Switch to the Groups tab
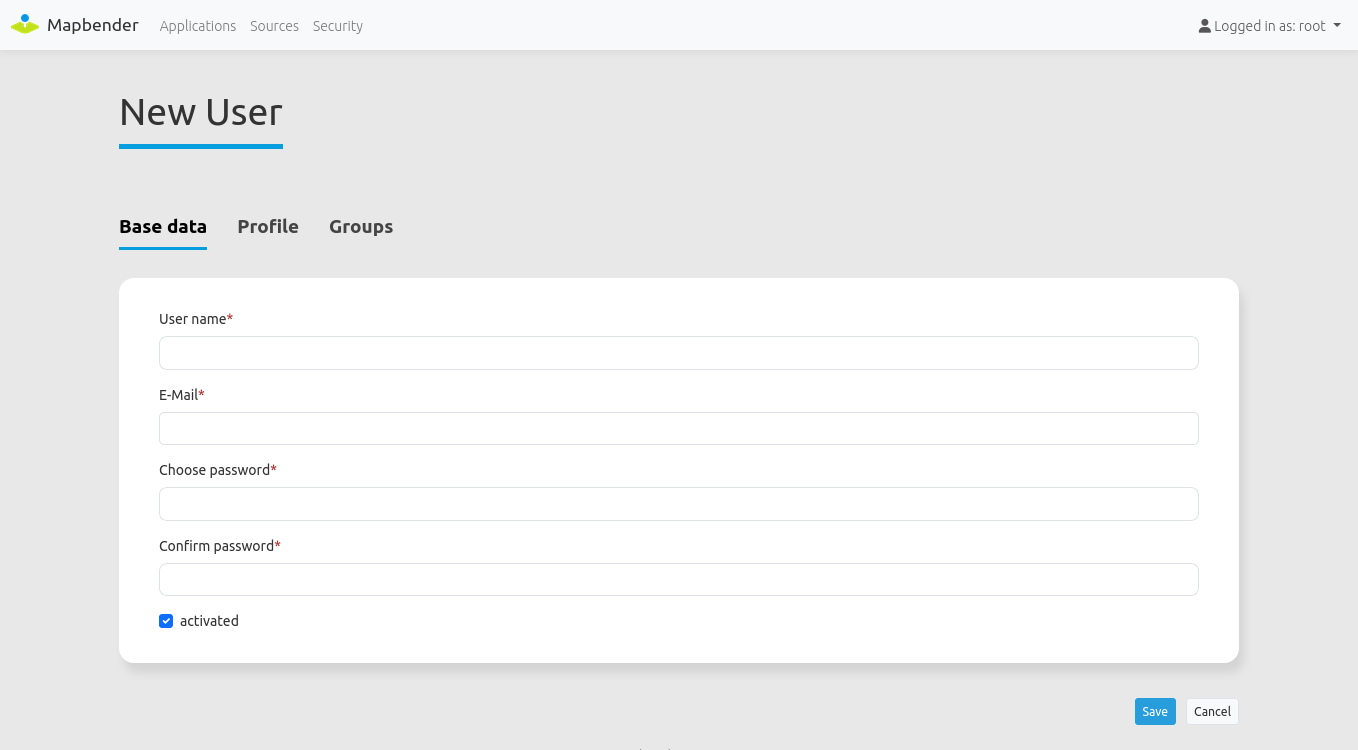Viewport: 1358px width, 750px height. (361, 227)
